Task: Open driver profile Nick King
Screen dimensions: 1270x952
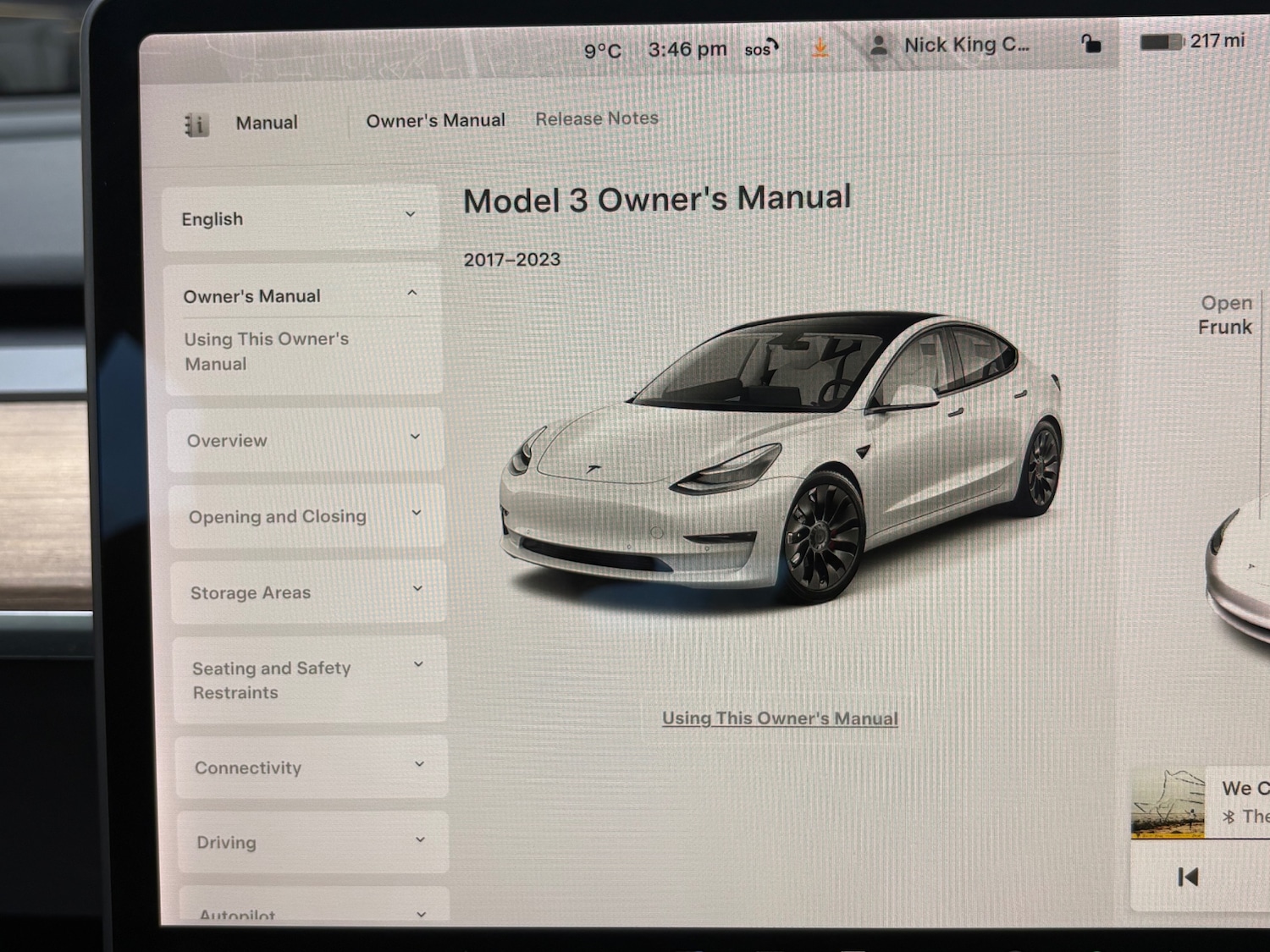Action: [x=942, y=44]
